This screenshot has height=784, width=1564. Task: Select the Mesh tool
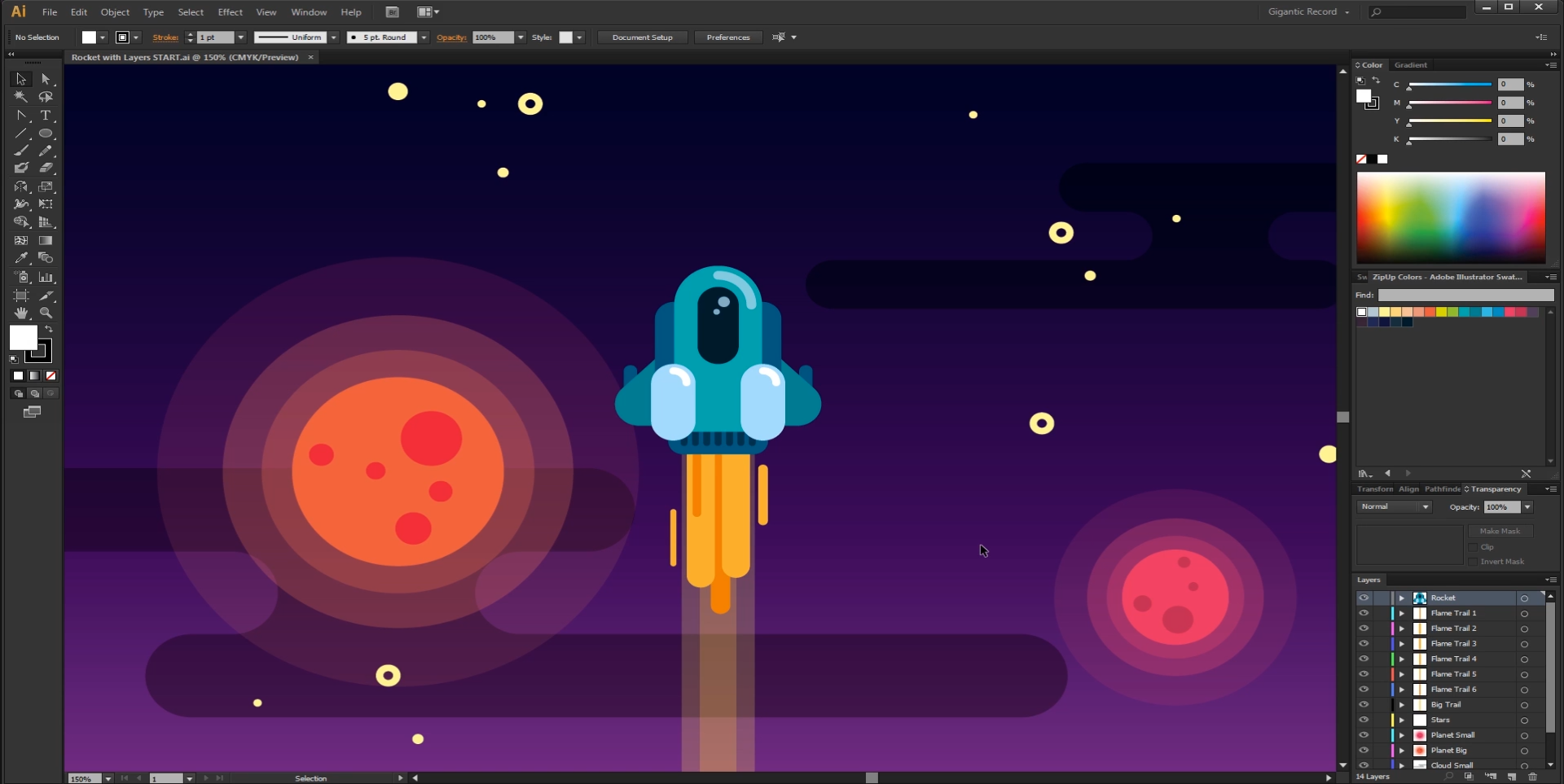(x=21, y=240)
